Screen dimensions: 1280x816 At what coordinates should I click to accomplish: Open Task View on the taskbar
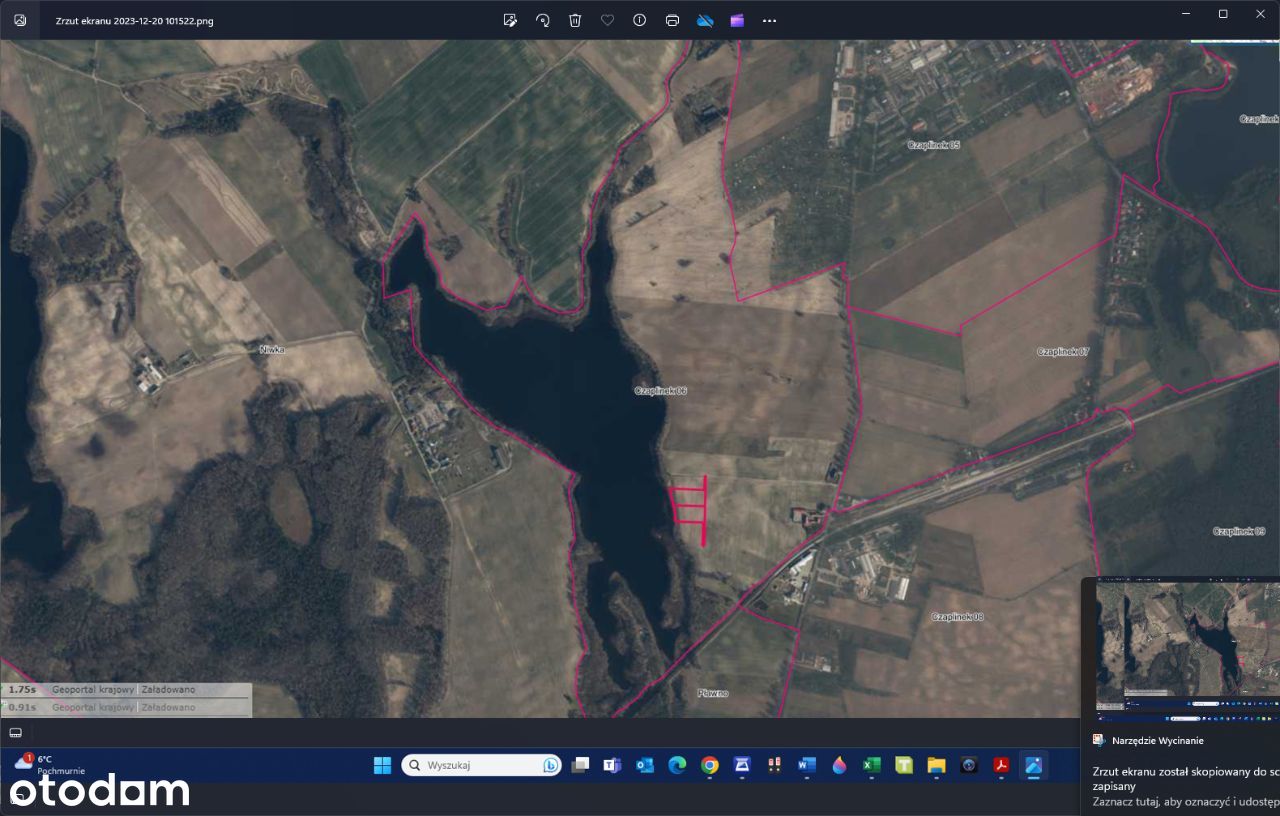(x=580, y=765)
